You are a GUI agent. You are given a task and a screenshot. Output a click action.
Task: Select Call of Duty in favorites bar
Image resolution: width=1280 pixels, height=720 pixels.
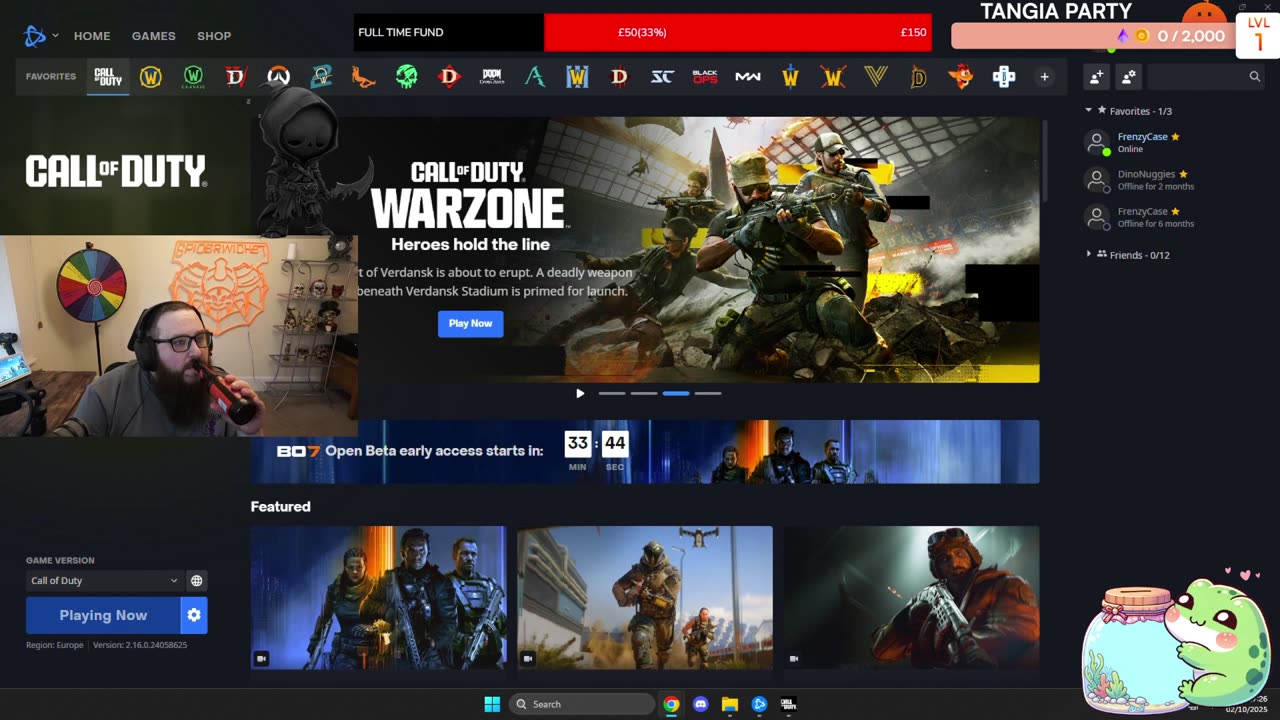[108, 77]
